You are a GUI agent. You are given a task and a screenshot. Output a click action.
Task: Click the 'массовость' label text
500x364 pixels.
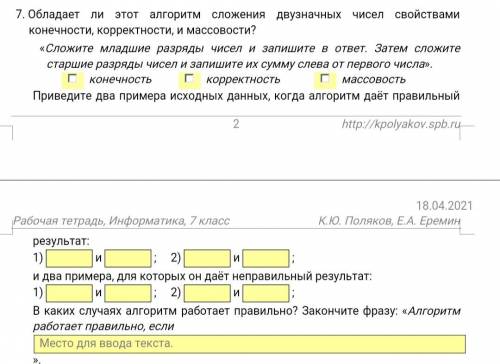[x=374, y=80]
